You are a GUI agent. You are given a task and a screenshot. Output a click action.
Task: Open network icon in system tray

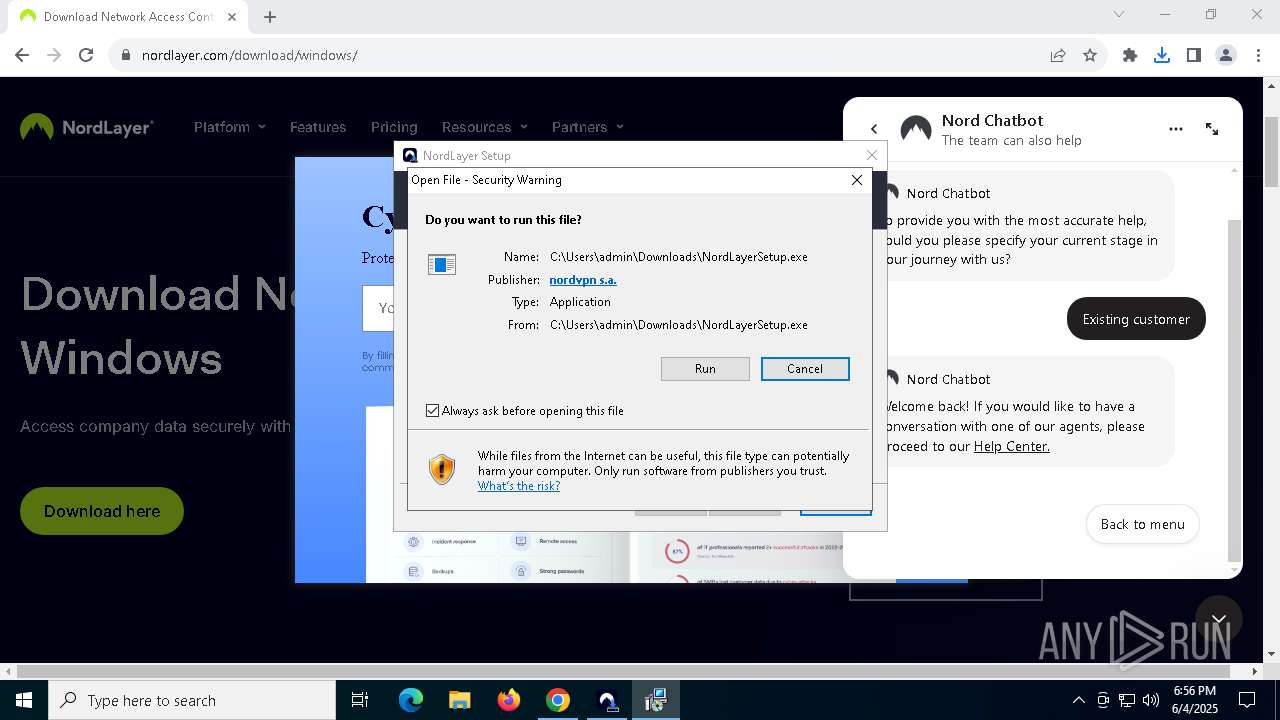[1127, 700]
